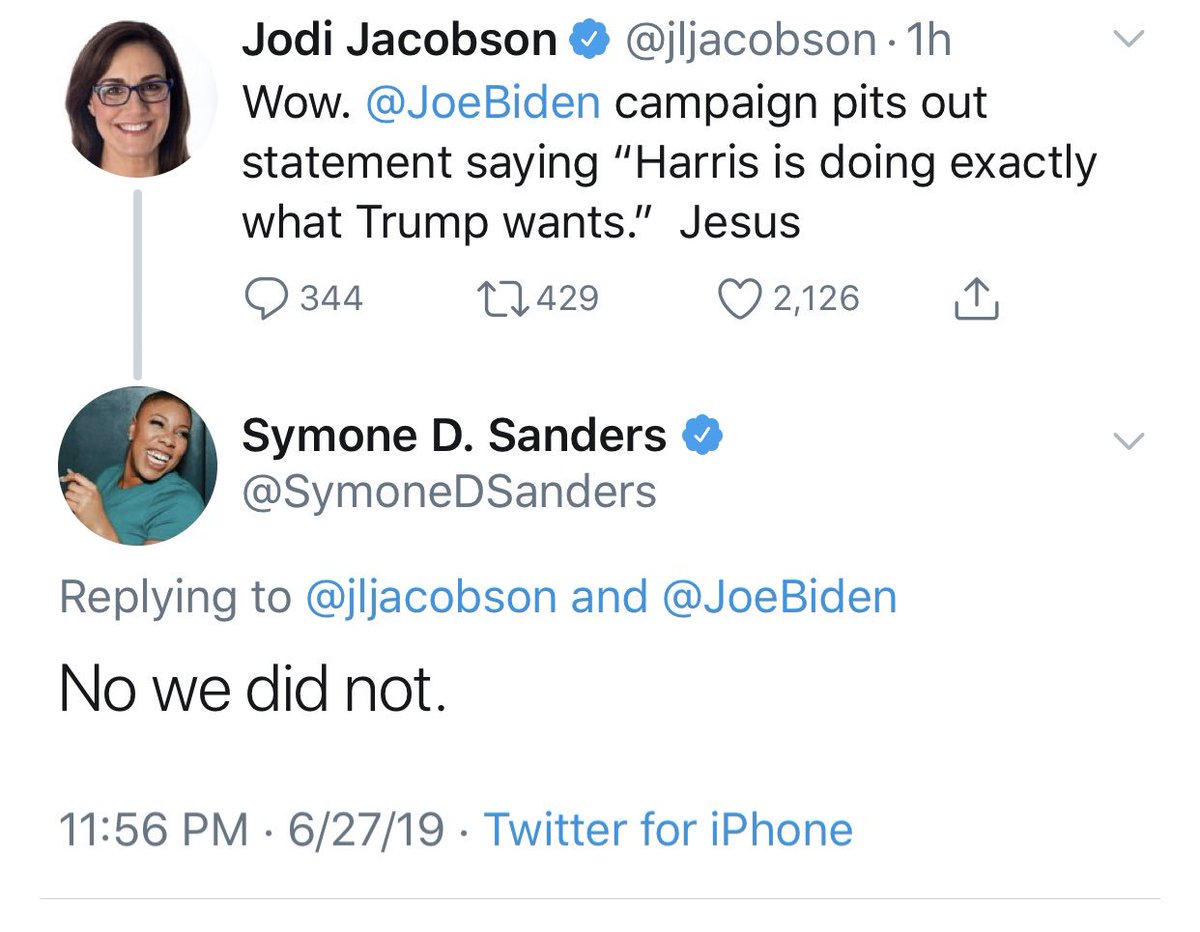1200x932 pixels.
Task: Open the 'No we did not.' reply text
Action: (x=252, y=689)
